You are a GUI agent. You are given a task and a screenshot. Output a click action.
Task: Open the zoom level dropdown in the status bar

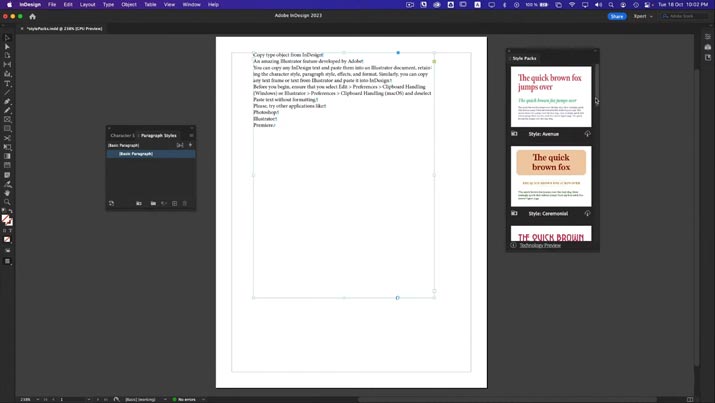[37, 399]
